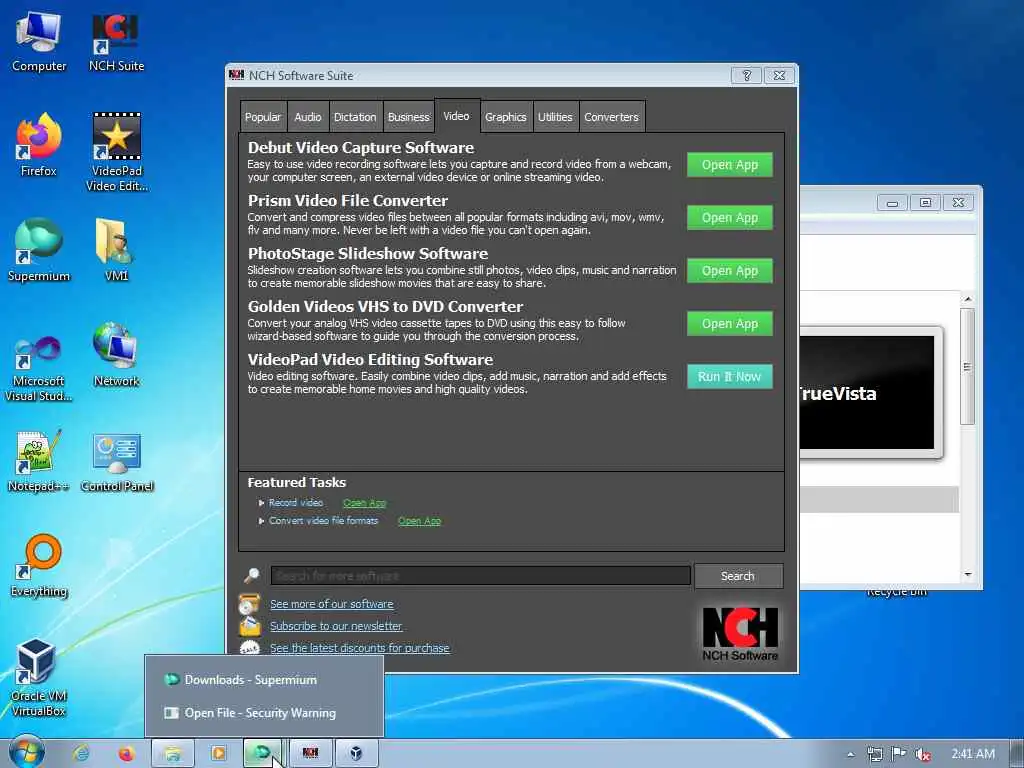Click the TrueVista thumbnail in background window
The width and height of the screenshot is (1024, 768).
869,392
